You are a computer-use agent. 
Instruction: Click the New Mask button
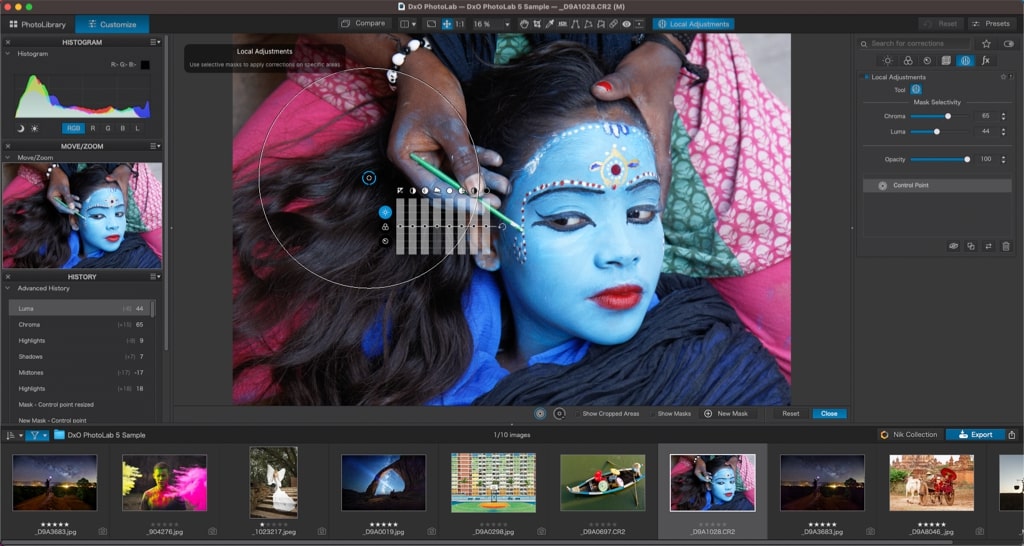726,413
